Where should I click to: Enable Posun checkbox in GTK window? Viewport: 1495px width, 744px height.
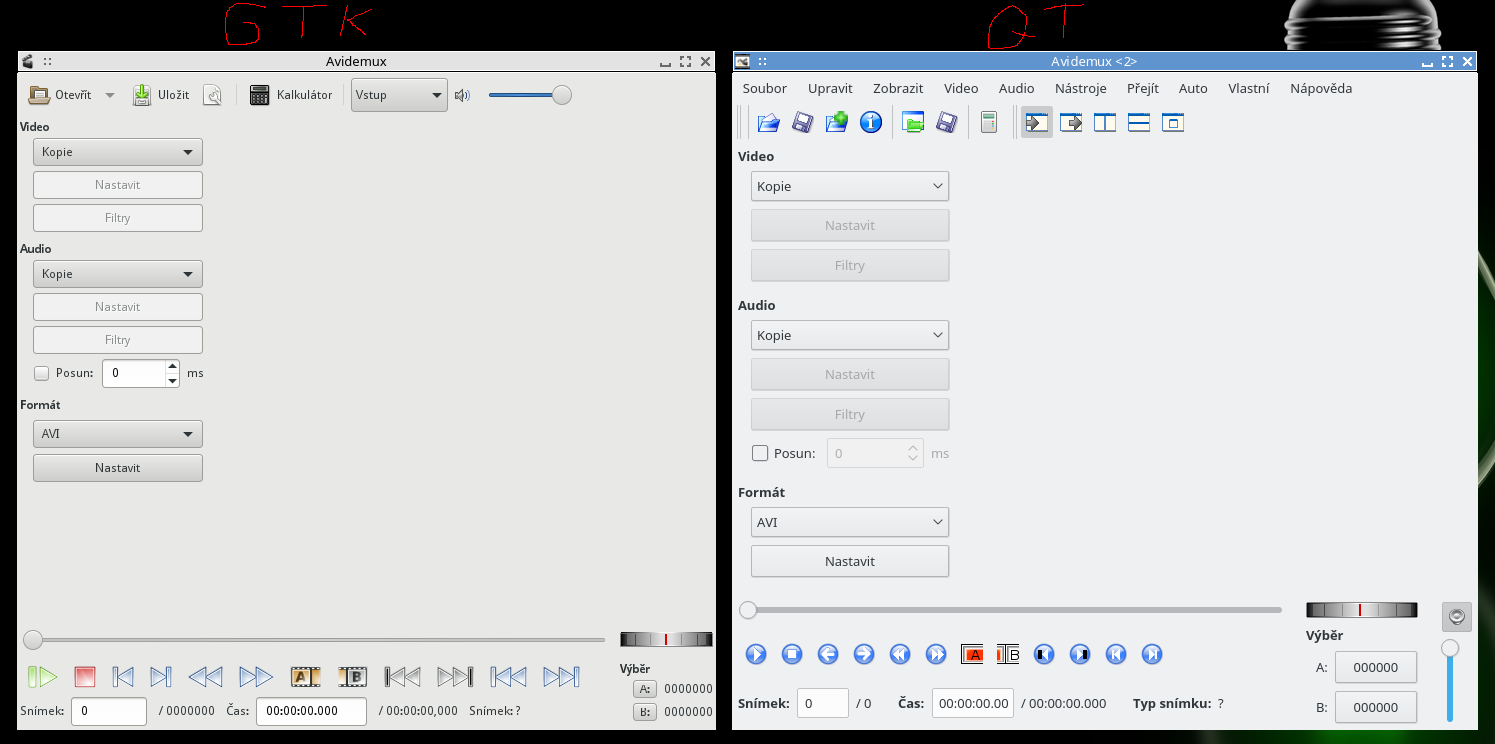pos(42,373)
